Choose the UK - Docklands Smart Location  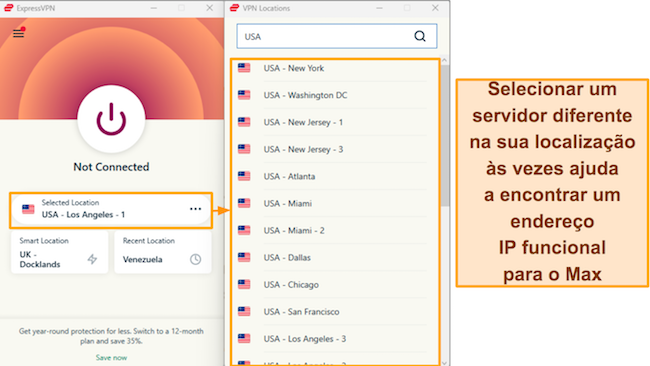click(59, 252)
